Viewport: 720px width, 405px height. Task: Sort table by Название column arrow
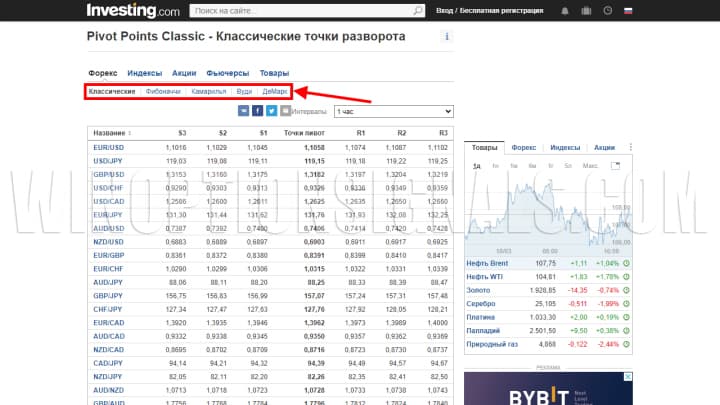click(x=129, y=133)
